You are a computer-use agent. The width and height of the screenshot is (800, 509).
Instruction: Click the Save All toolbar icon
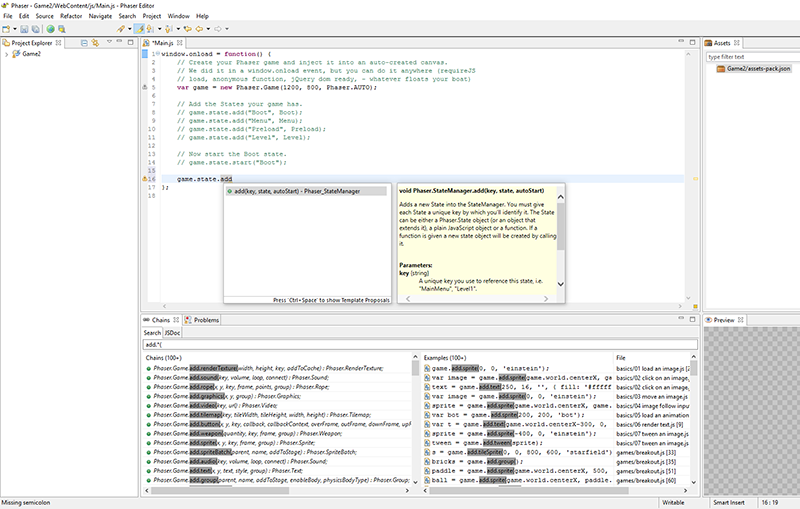(35, 30)
